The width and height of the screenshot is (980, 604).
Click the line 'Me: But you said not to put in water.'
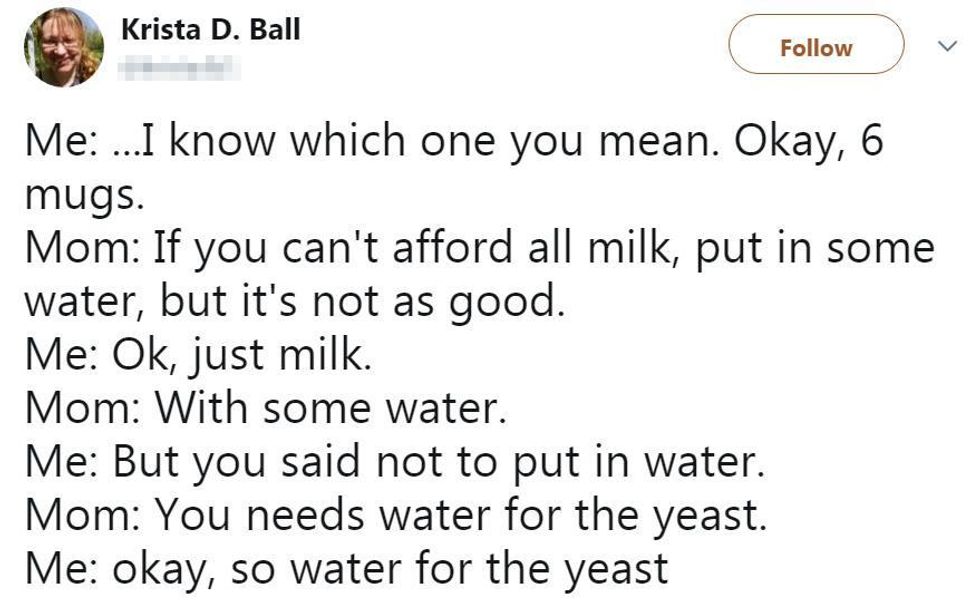(394, 462)
